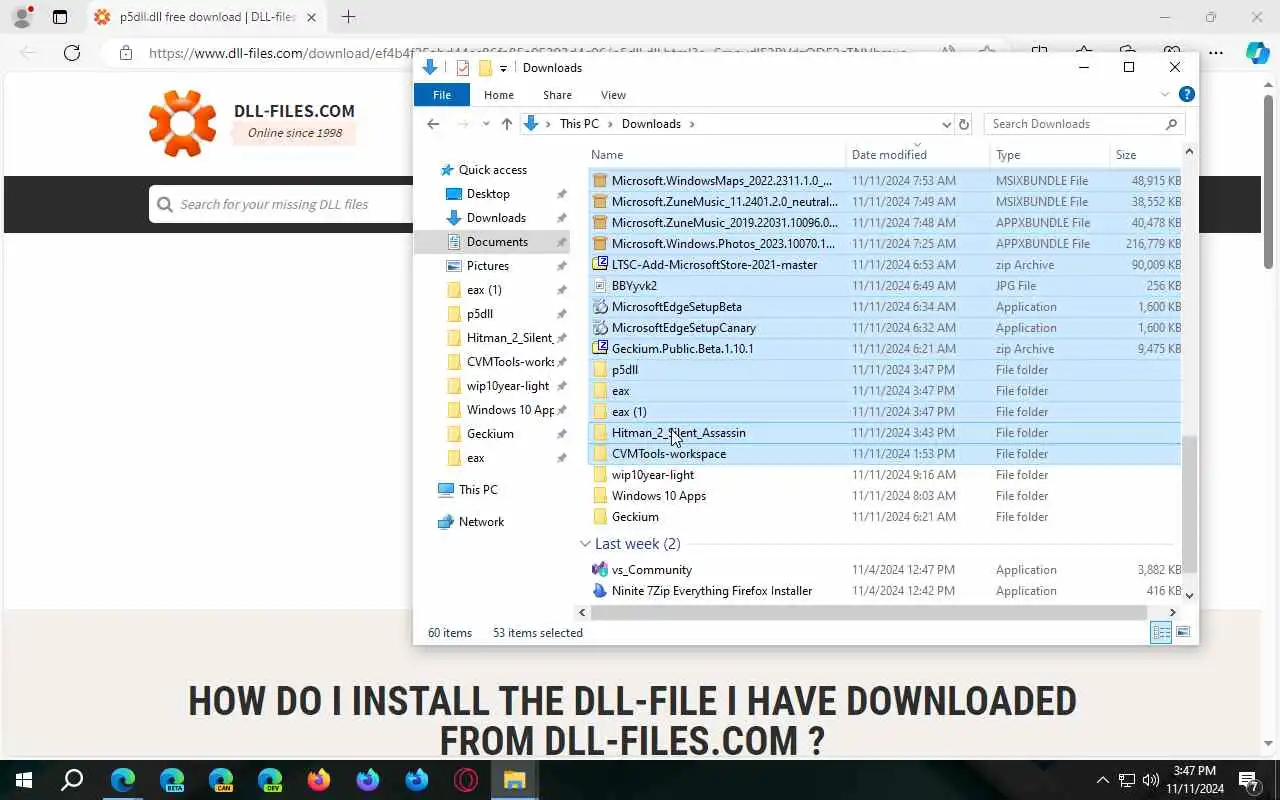The image size is (1280, 800).
Task: Select Geckium in the navigation pane
Action: pos(490,434)
